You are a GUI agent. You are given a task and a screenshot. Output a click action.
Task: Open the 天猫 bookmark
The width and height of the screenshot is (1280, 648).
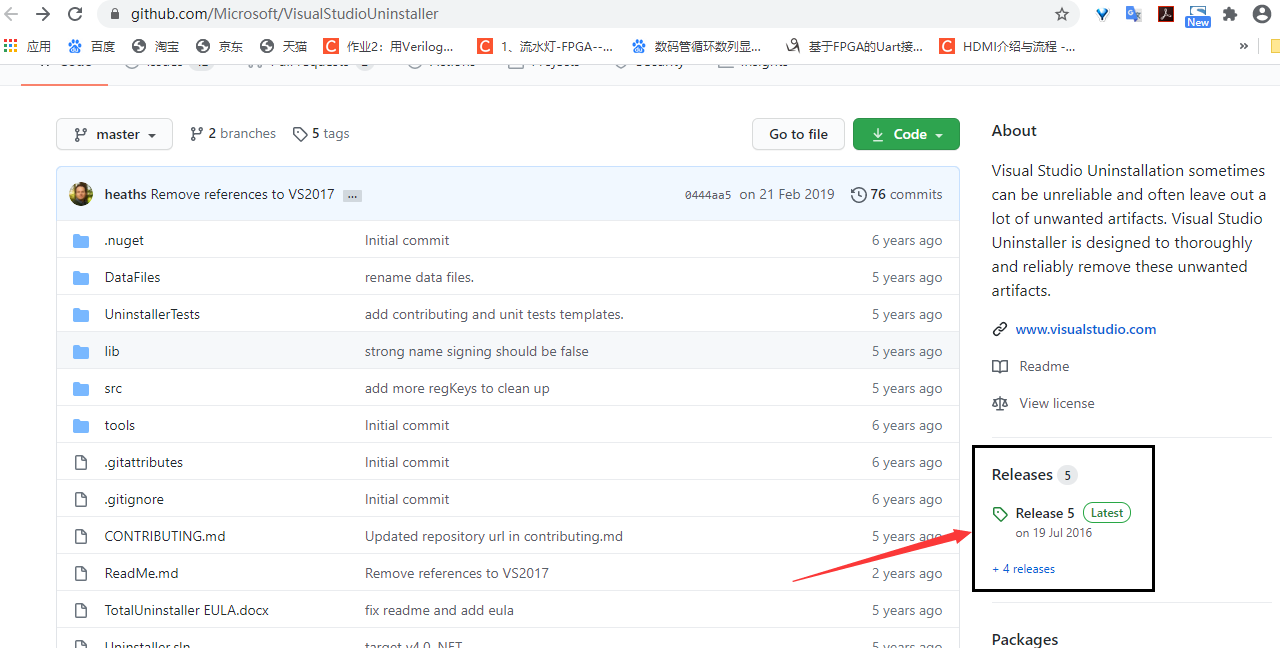tap(283, 46)
